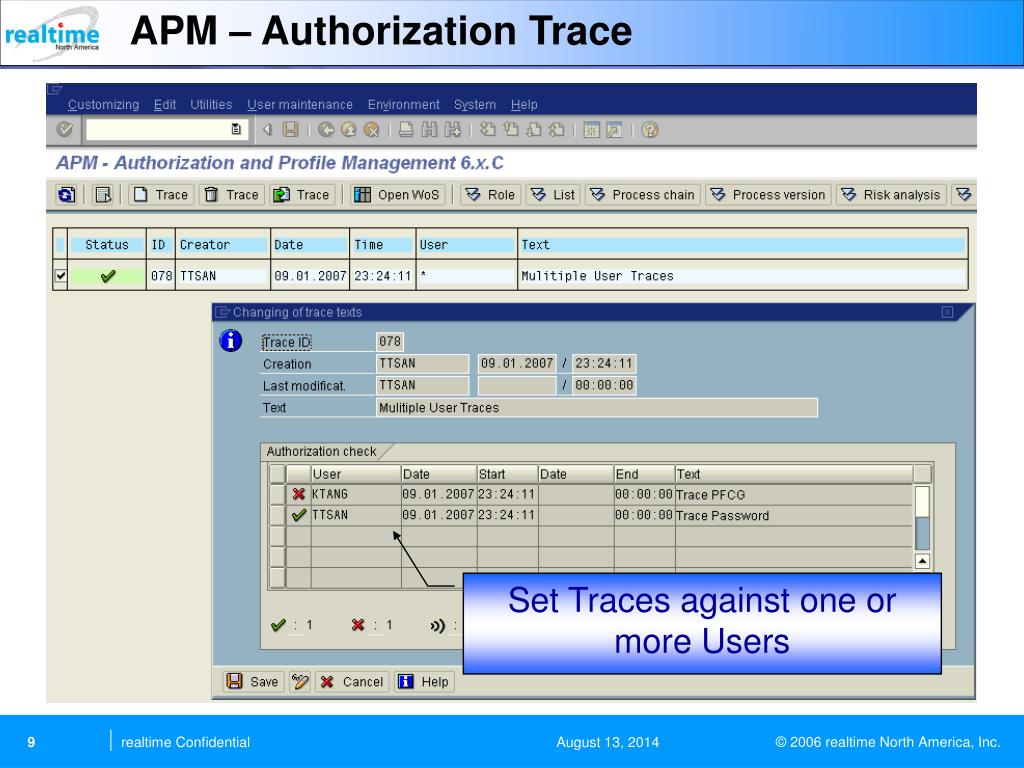The image size is (1024, 768).
Task: Click the Role button in the toolbar
Action: point(491,195)
